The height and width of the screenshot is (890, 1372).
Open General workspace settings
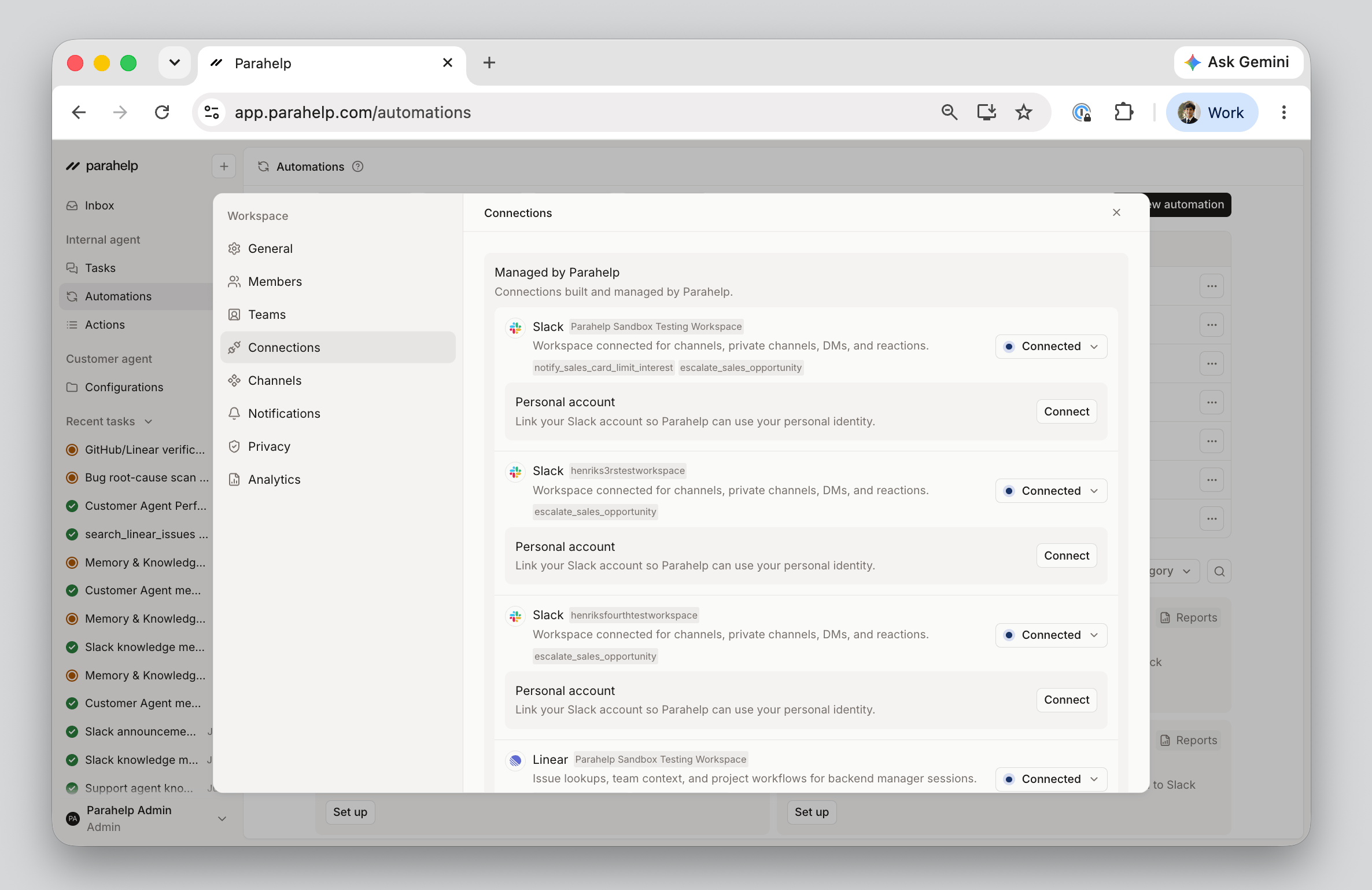tap(338, 248)
